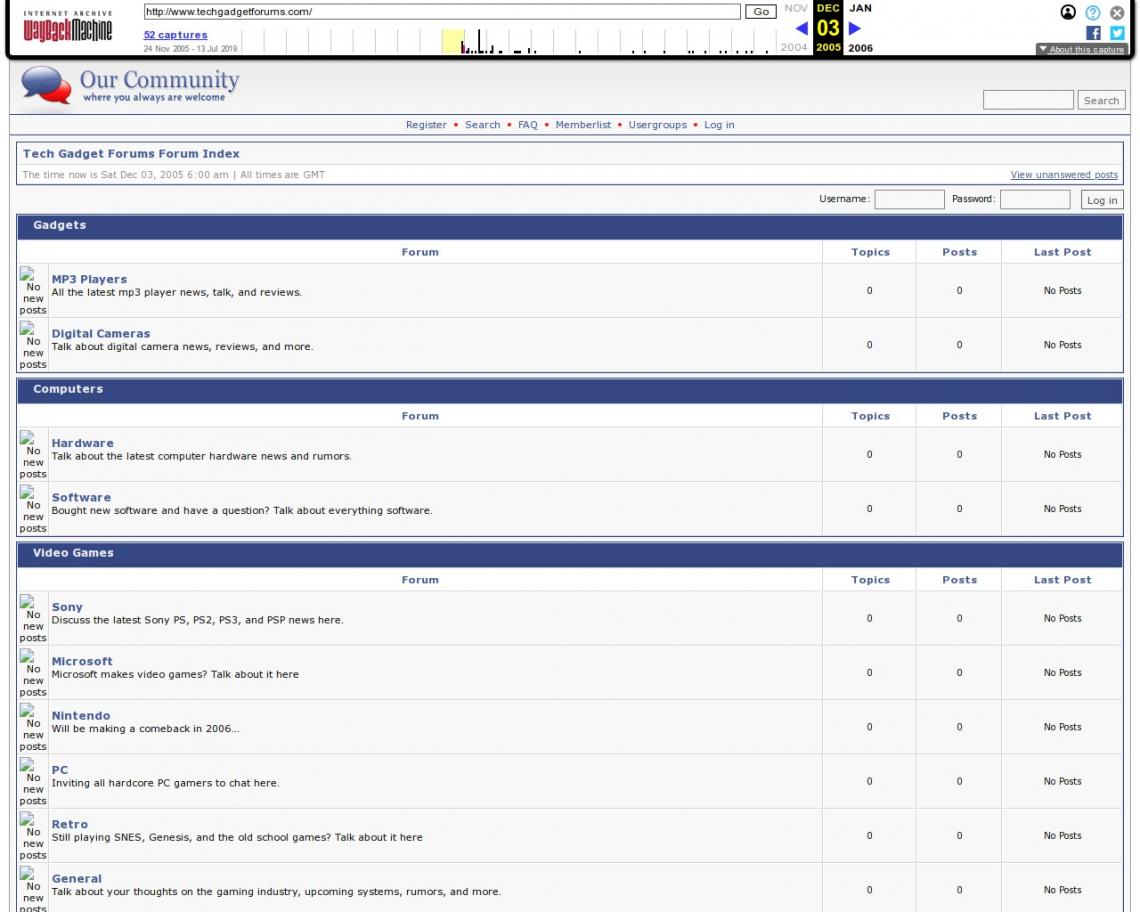Share capture on Facebook icon
1140x912 pixels.
tap(1093, 33)
